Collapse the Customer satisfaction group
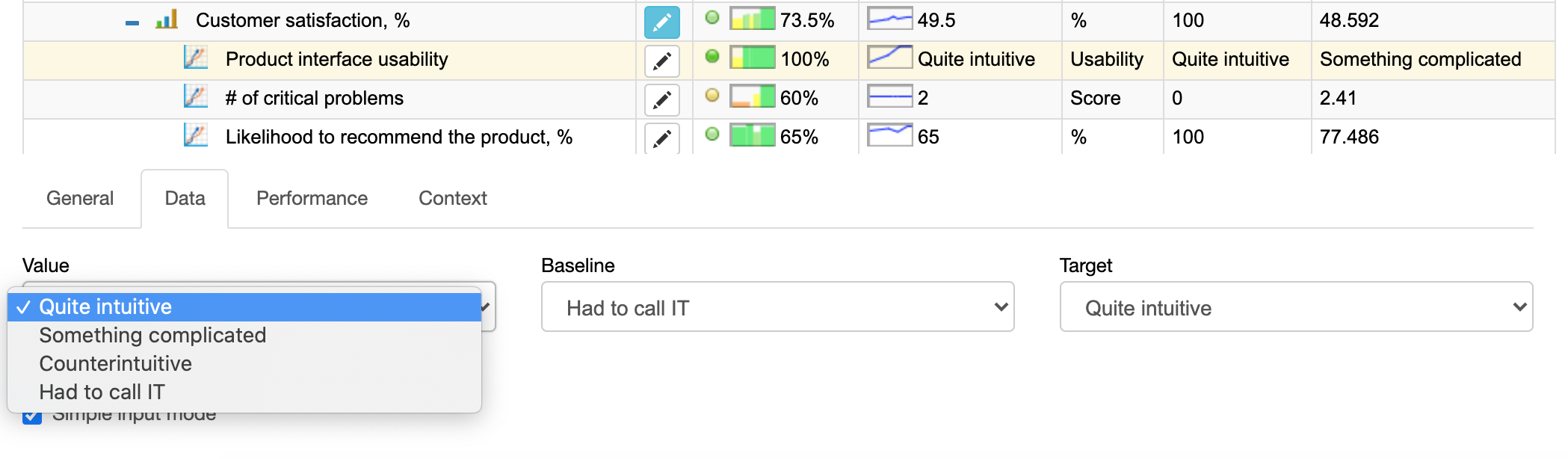The width and height of the screenshot is (1568, 459). pyautogui.click(x=133, y=22)
